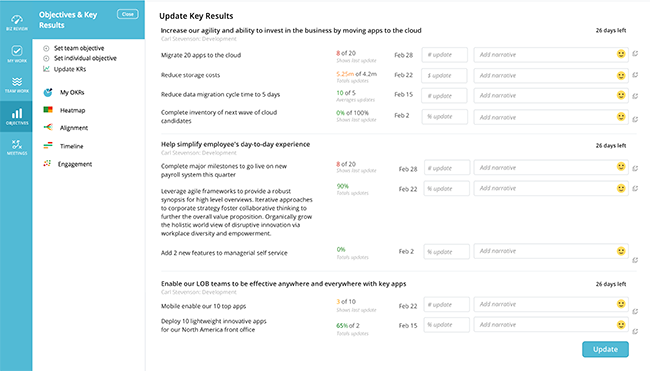Go to Team Work section
Screen dimensions: 650x371
click(x=17, y=85)
